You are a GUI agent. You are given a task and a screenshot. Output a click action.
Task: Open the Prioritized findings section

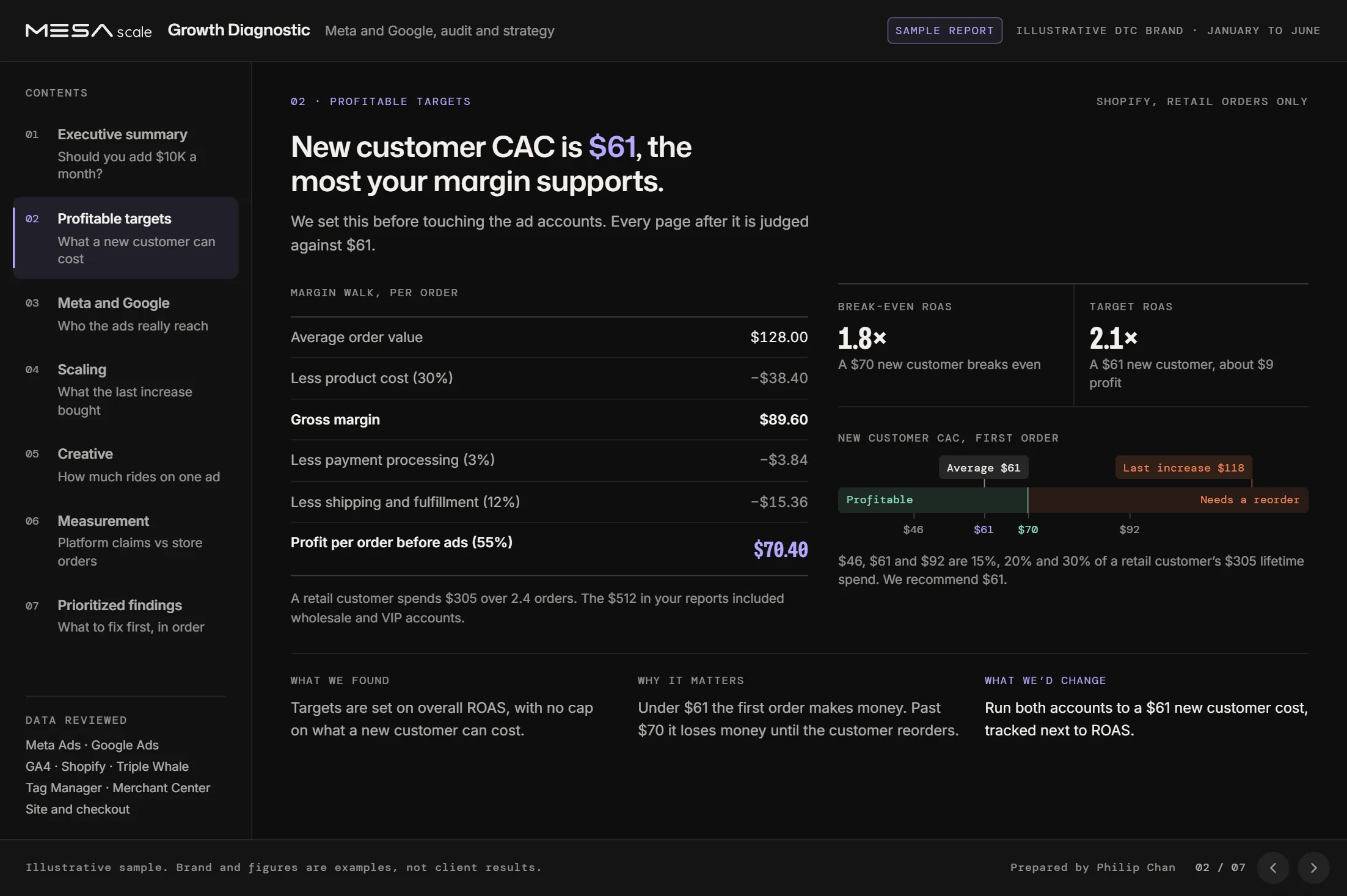tap(126, 616)
